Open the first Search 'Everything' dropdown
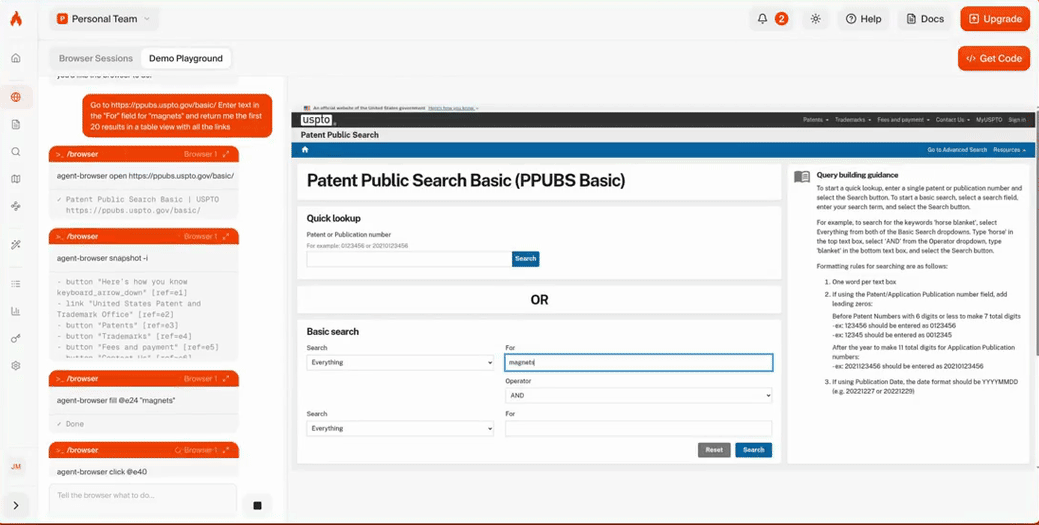Viewport: 1039px width, 525px height. [x=400, y=362]
